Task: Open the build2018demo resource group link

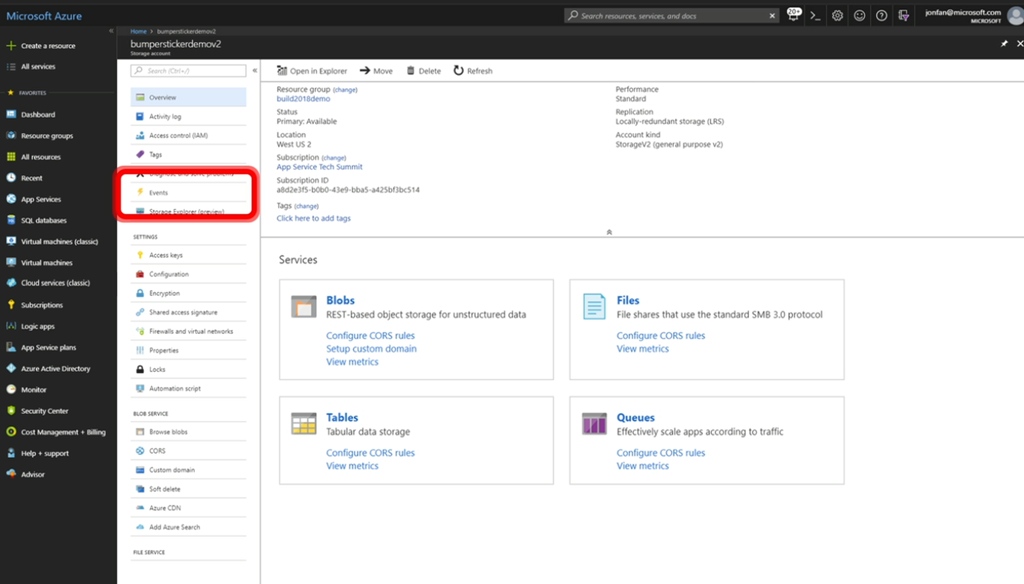Action: [x=303, y=99]
